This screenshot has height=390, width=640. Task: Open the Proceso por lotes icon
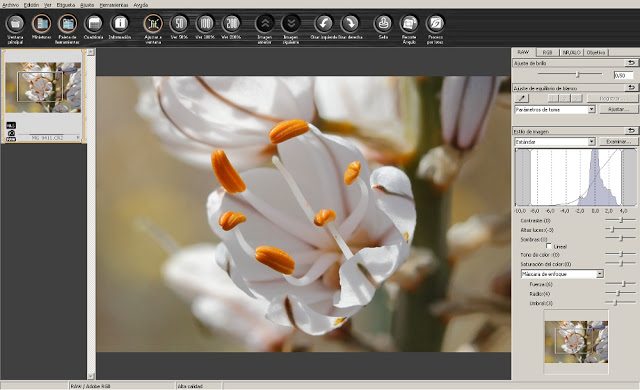(x=435, y=24)
